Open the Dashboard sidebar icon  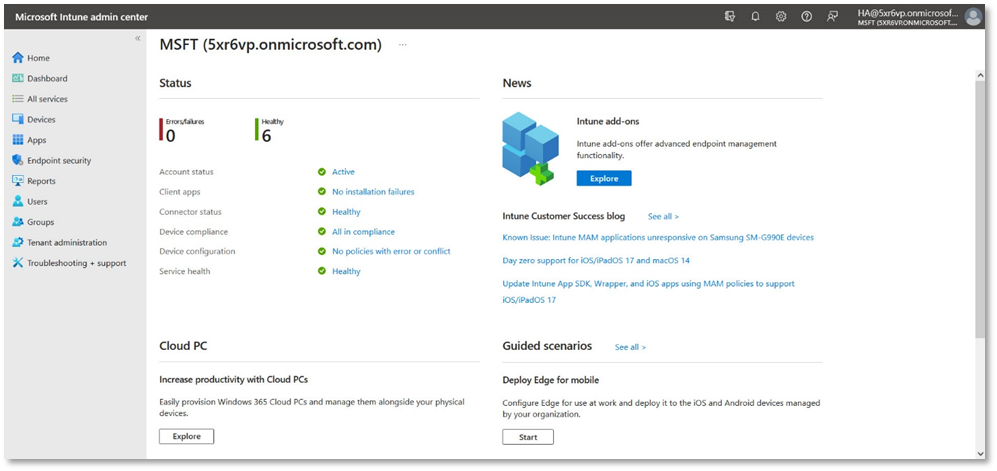(x=18, y=78)
